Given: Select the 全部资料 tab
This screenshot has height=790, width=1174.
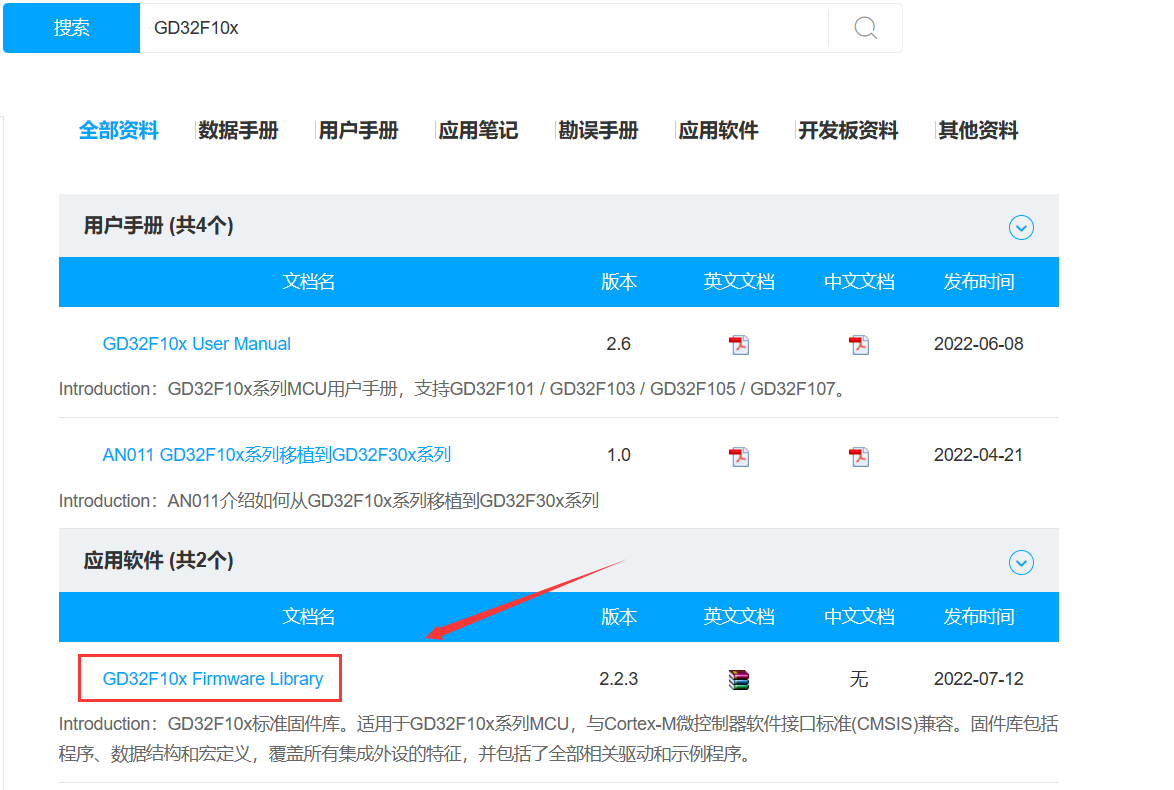Looking at the screenshot, I should (118, 130).
